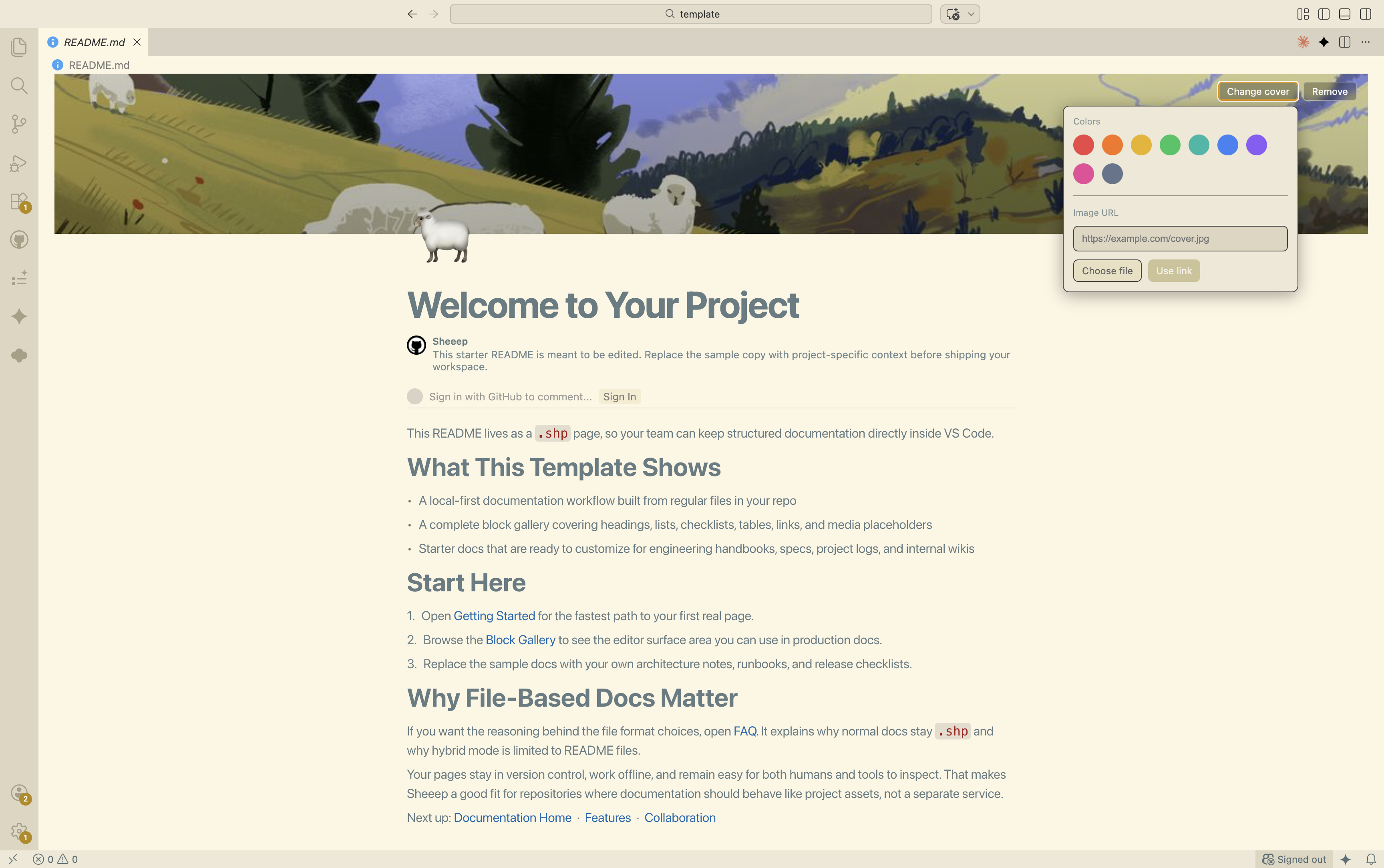Open the Manage settings gear icon
The height and width of the screenshot is (868, 1384).
19,831
